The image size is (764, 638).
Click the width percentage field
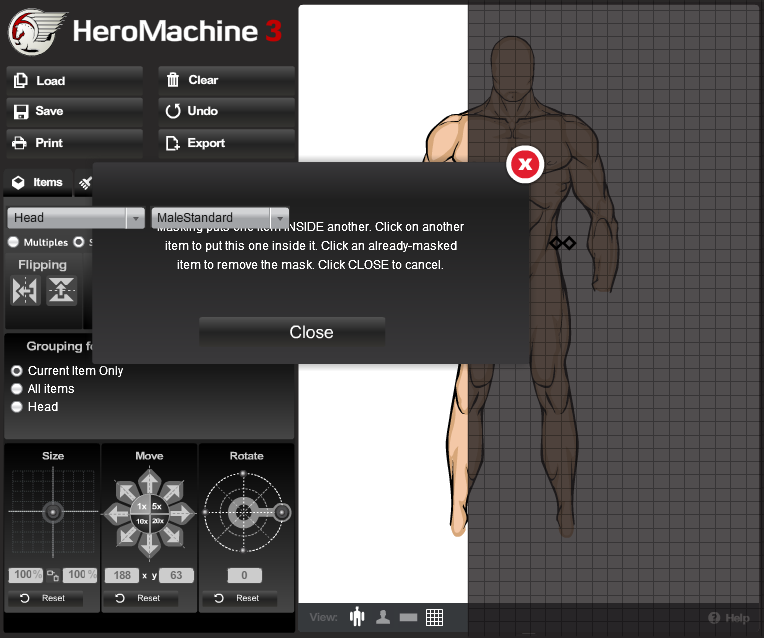click(26, 575)
